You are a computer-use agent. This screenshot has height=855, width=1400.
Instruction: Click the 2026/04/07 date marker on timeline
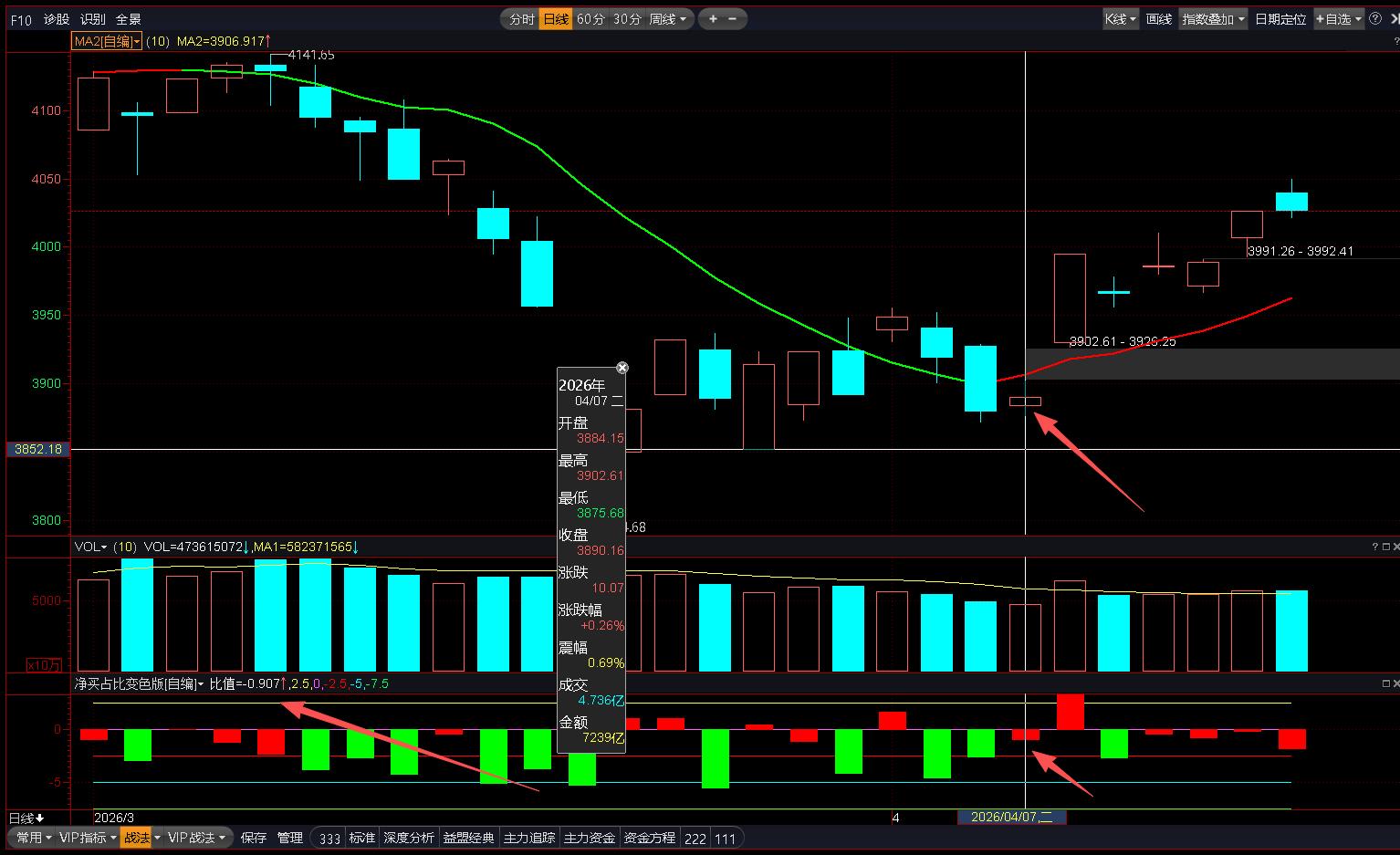[1011, 817]
